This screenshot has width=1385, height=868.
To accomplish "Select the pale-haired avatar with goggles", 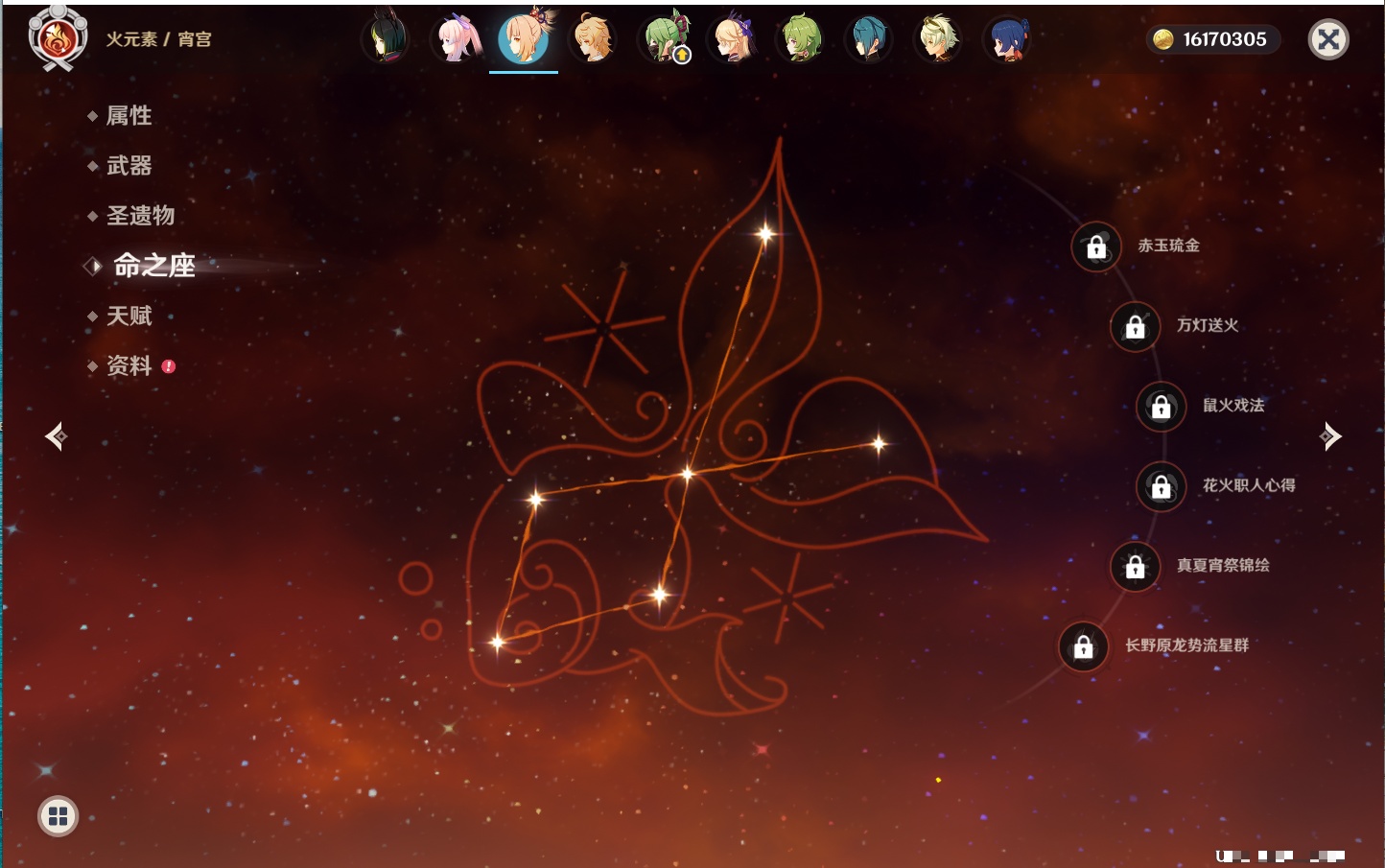I will click(x=938, y=38).
